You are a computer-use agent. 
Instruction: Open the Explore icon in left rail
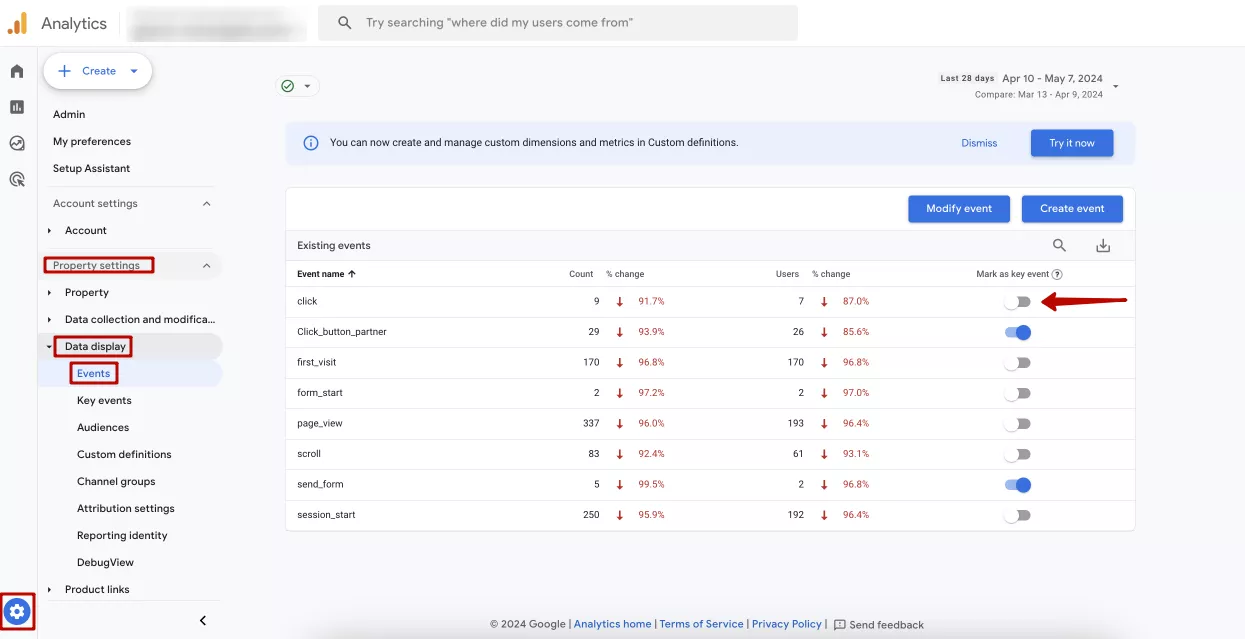pos(17,143)
